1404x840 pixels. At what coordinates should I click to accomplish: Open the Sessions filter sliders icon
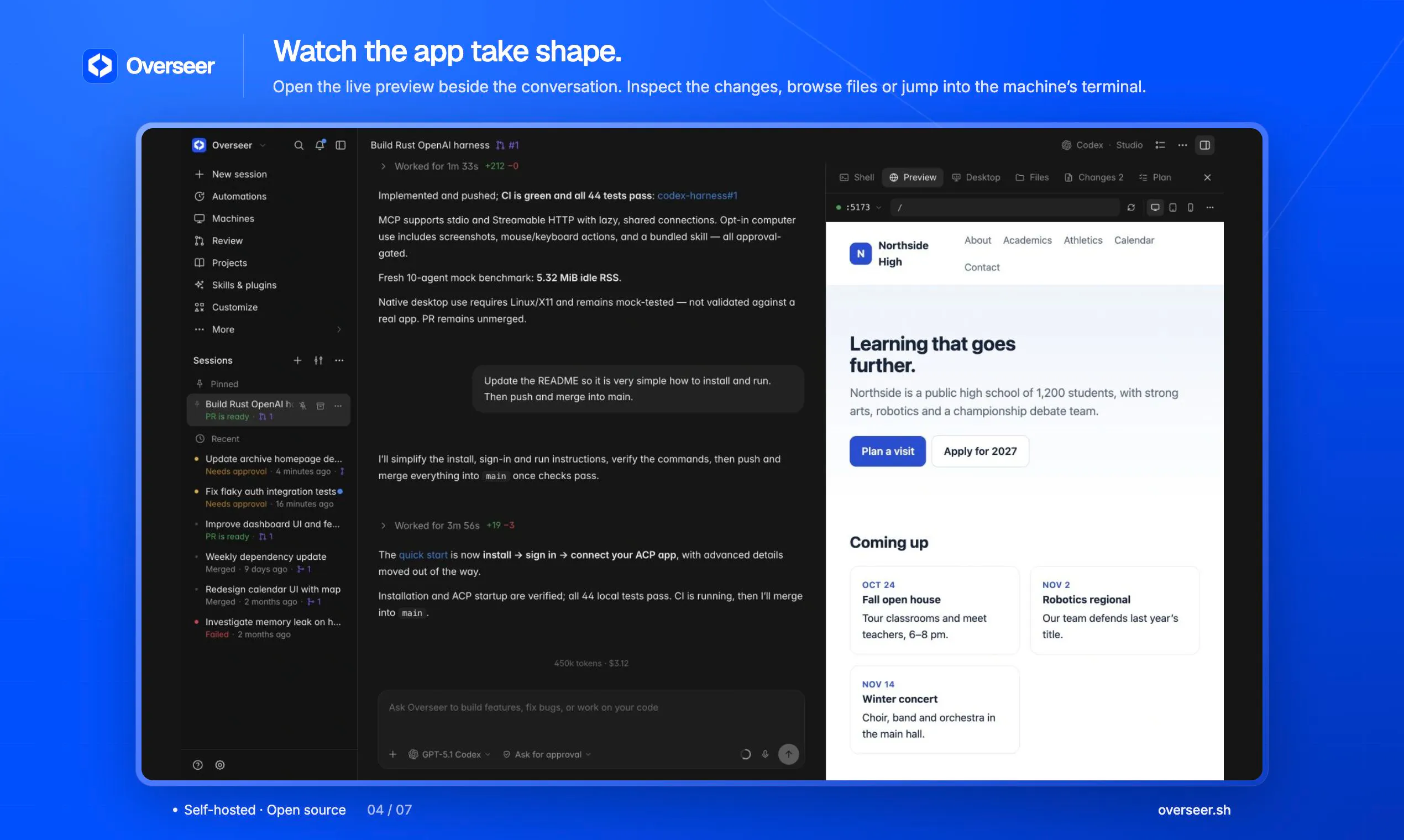click(x=318, y=360)
